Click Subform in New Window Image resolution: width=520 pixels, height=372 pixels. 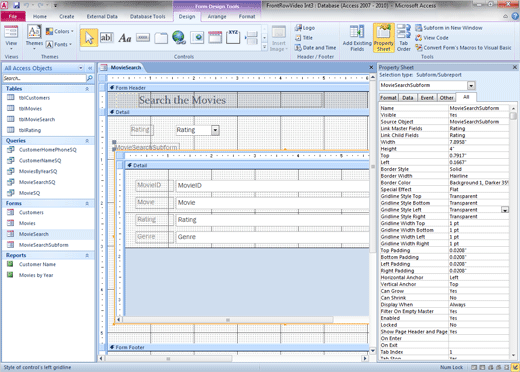tap(449, 28)
